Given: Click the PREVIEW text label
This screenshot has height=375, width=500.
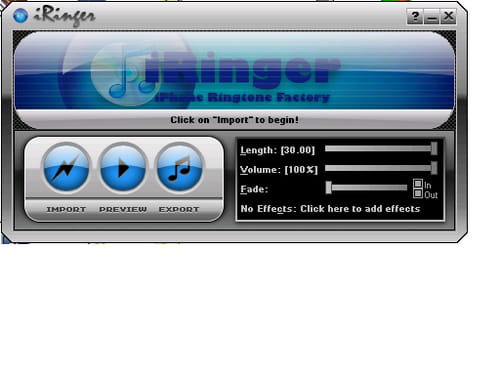Looking at the screenshot, I should tap(123, 209).
